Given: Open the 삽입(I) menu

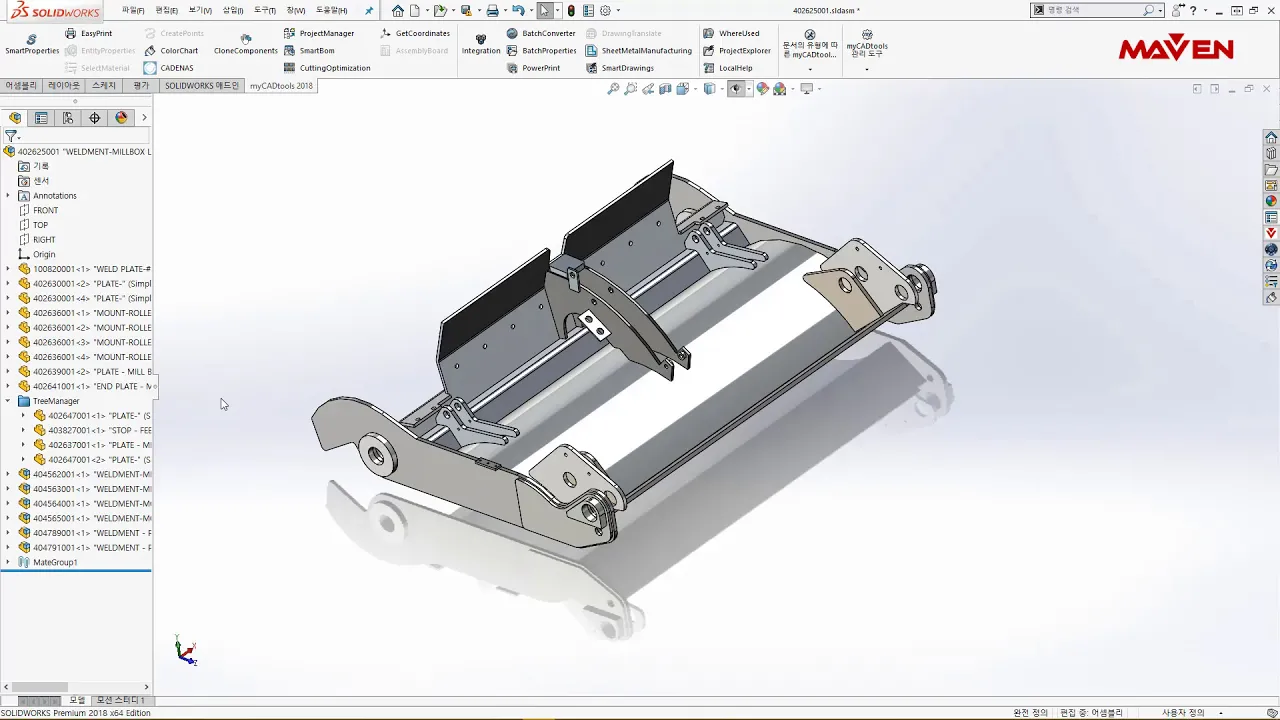Looking at the screenshot, I should 233,10.
